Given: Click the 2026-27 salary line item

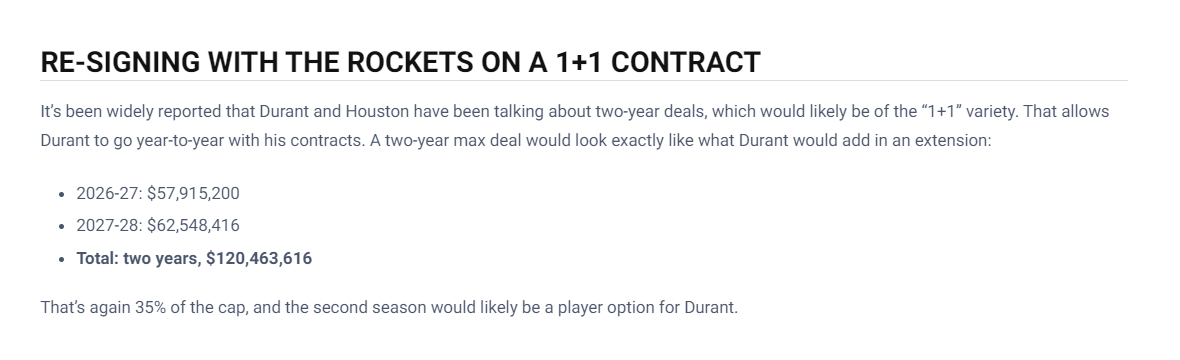Looking at the screenshot, I should tap(158, 194).
